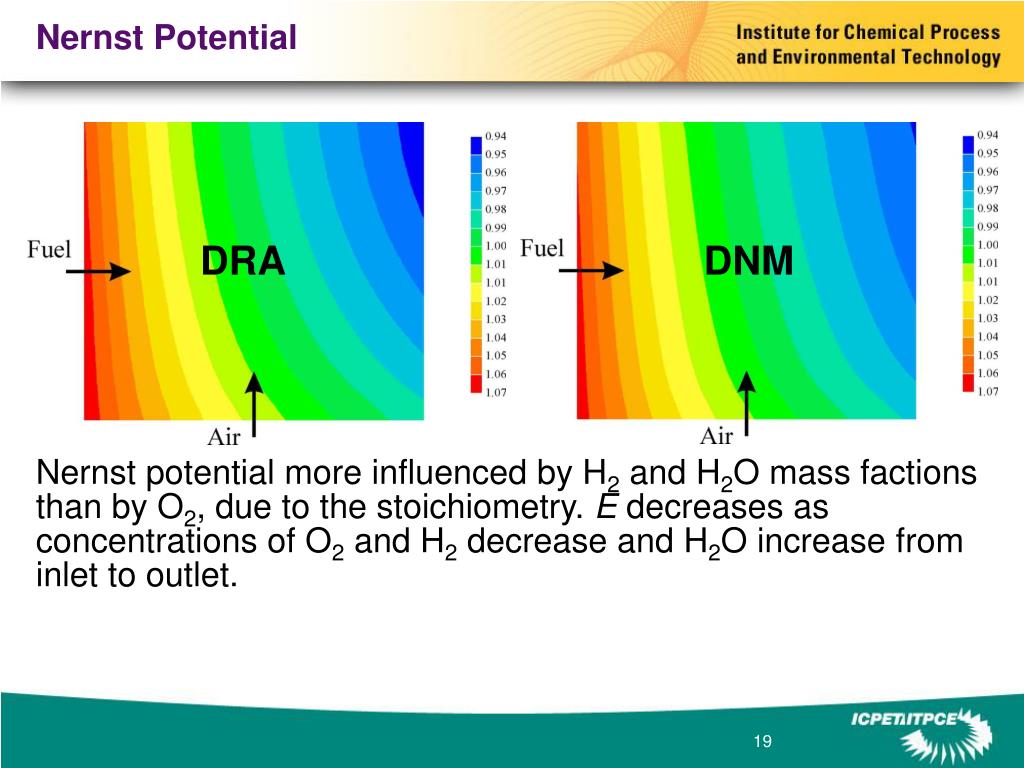Click the color scale bar next to the DNM plot

968,263
